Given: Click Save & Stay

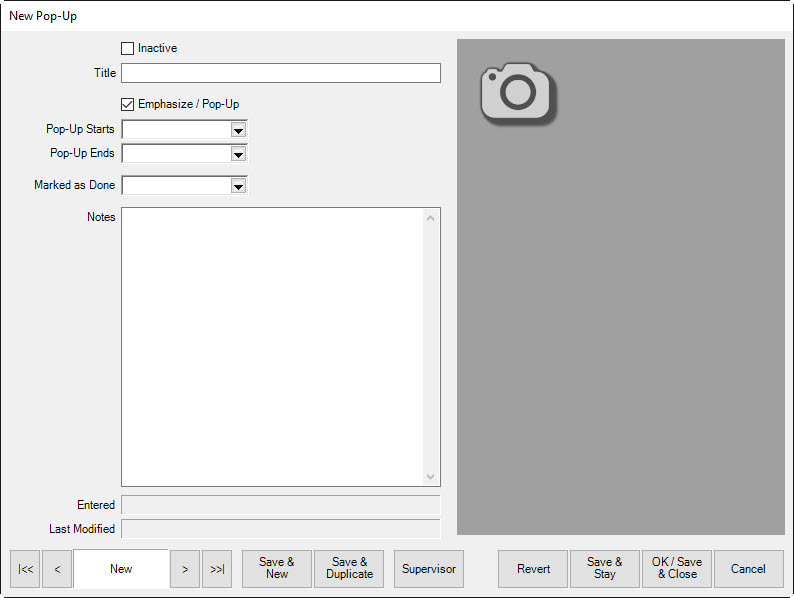Looking at the screenshot, I should pyautogui.click(x=605, y=569).
